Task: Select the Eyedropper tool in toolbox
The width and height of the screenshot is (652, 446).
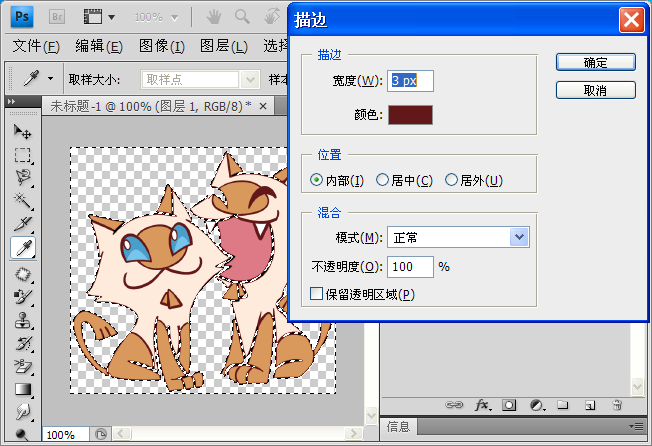Action: click(x=23, y=248)
